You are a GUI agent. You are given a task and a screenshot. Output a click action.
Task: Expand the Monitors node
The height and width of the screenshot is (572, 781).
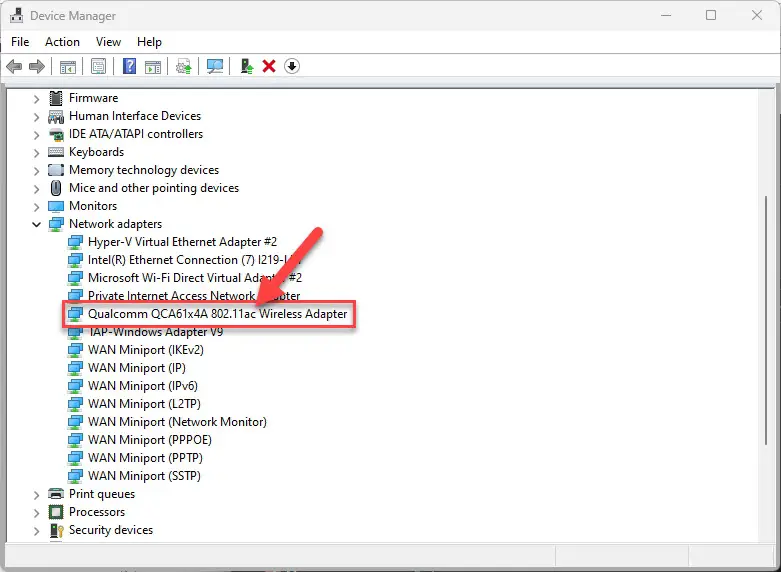(36, 206)
